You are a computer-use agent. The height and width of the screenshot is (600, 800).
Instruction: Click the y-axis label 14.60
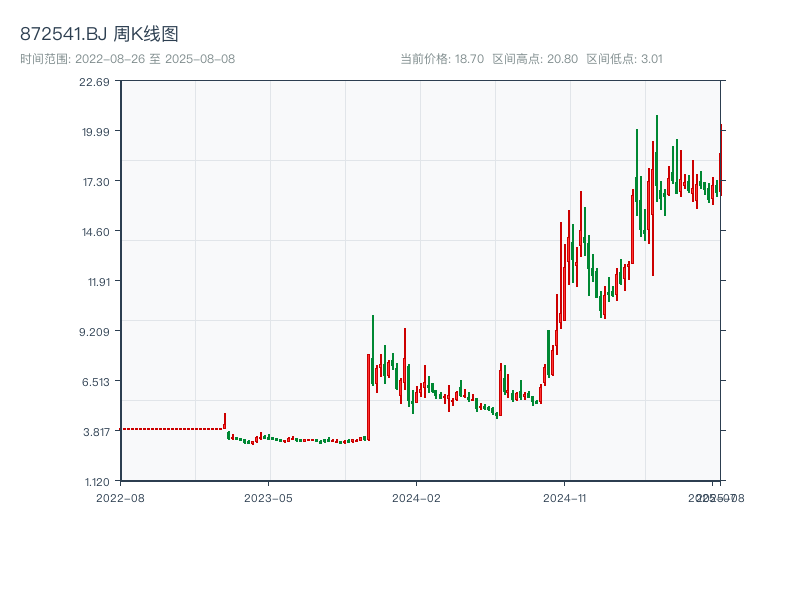(x=96, y=232)
